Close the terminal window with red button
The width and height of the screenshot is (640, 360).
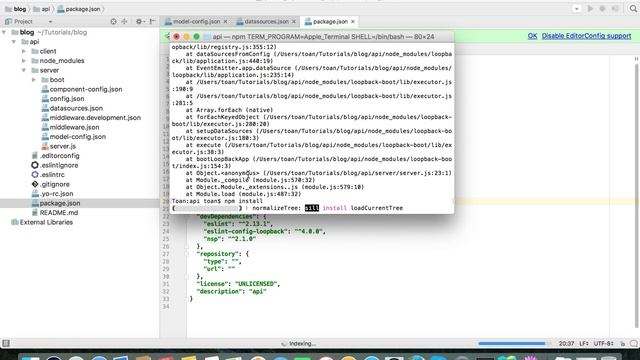(x=176, y=37)
